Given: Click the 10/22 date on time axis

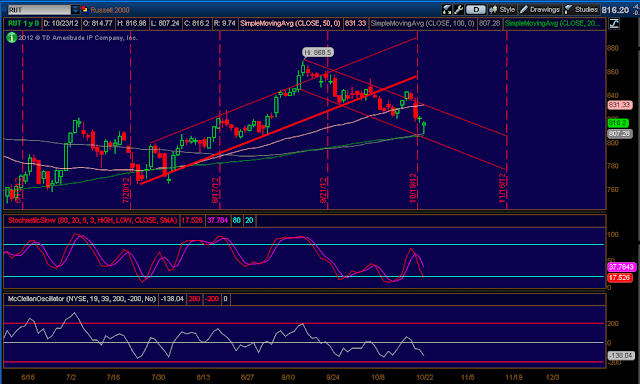Looking at the screenshot, I should tap(424, 377).
